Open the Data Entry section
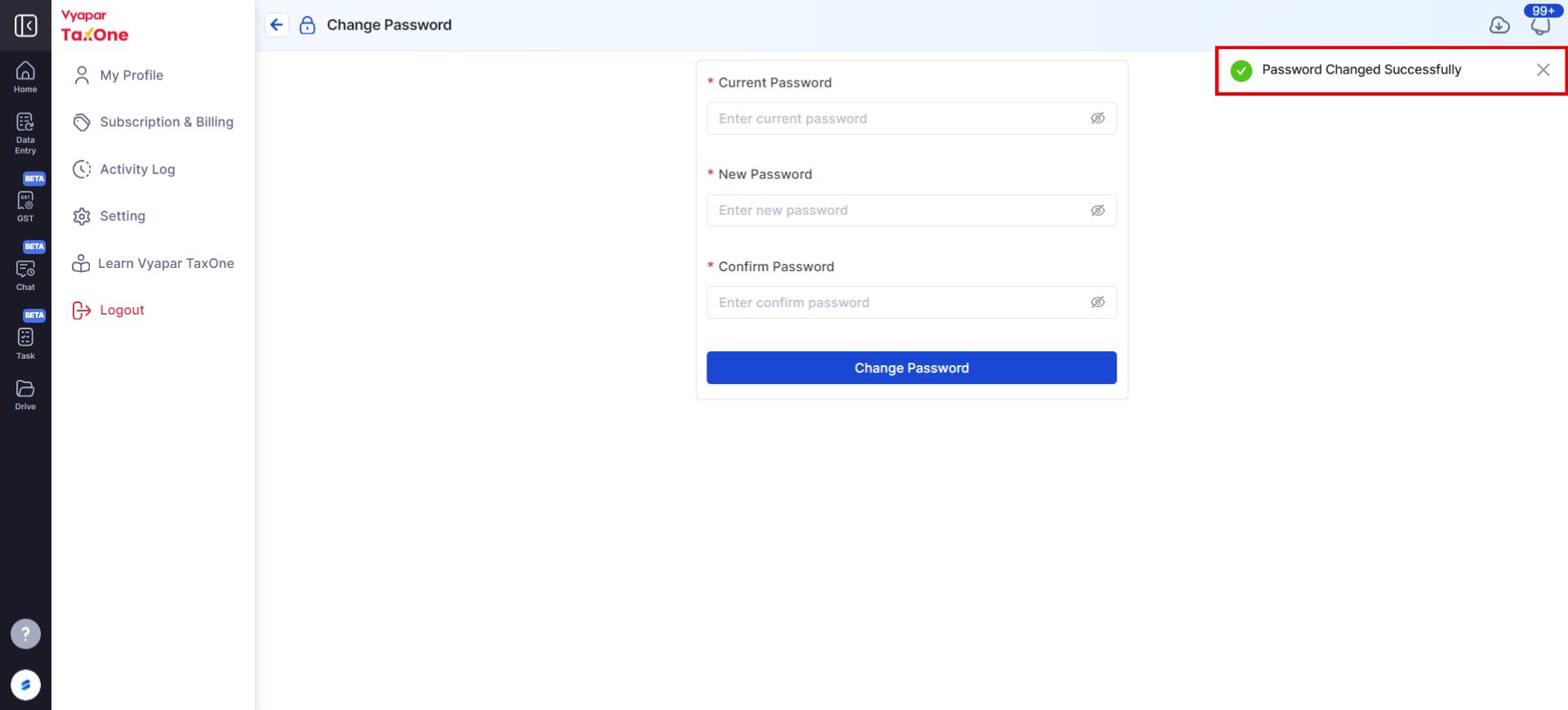This screenshot has width=1568, height=710. [x=25, y=134]
